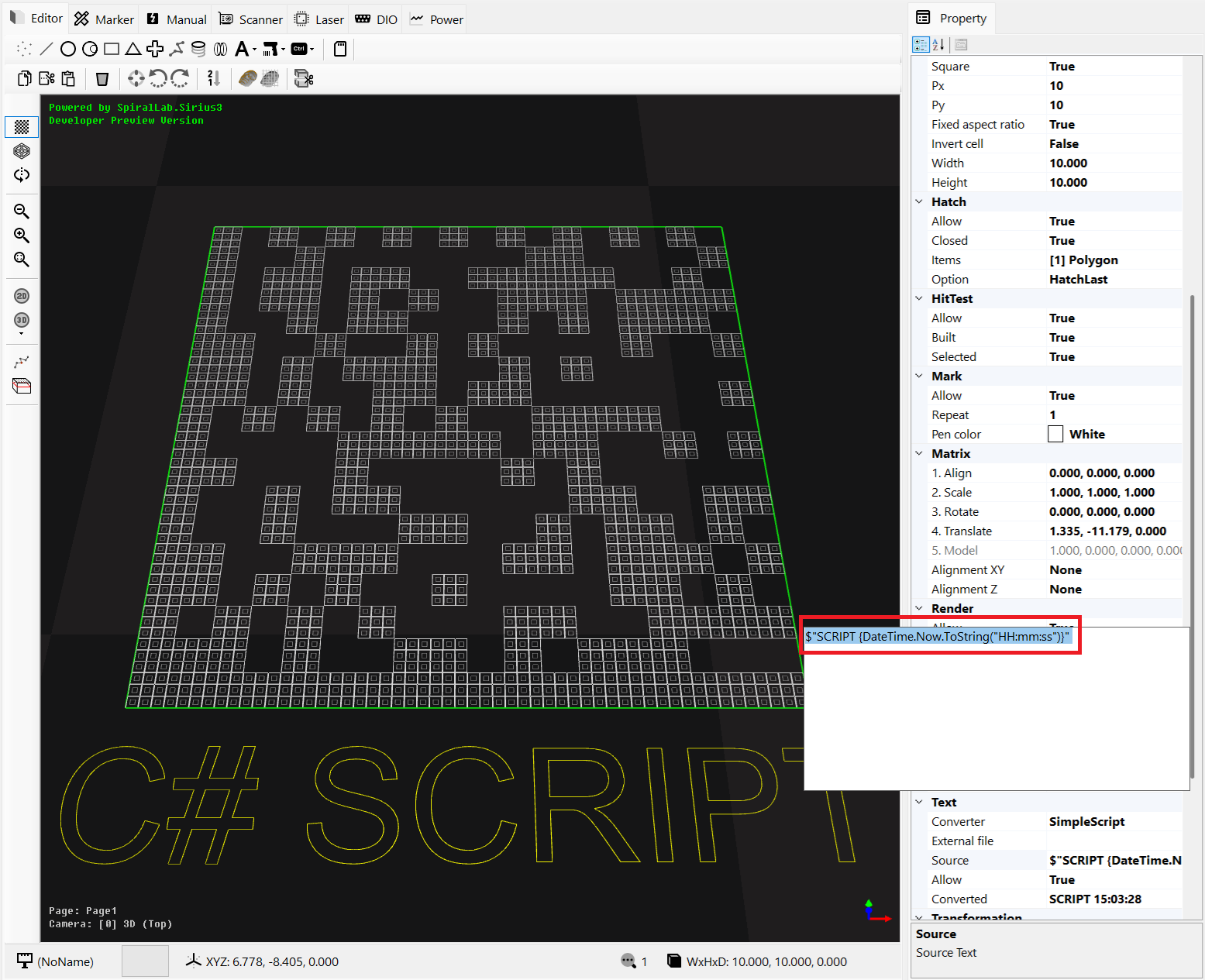Zoom to fit with the magnifier icon

tap(22, 260)
